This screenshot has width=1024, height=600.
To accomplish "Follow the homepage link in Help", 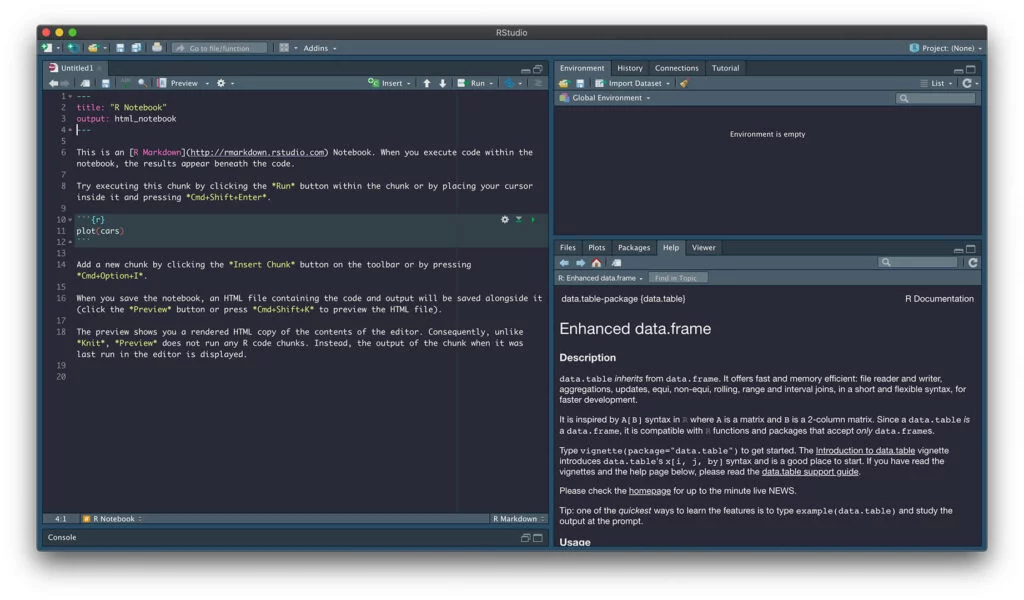I will point(649,491).
